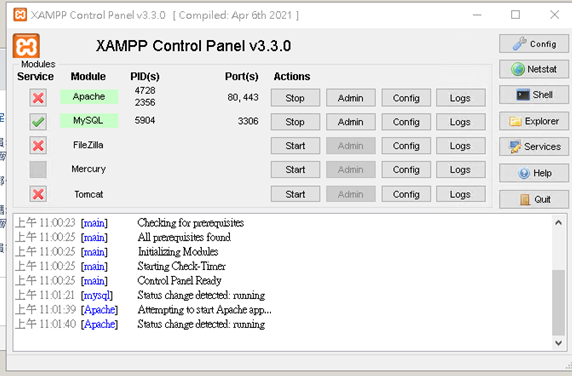Select the Apache module label

[x=89, y=97]
